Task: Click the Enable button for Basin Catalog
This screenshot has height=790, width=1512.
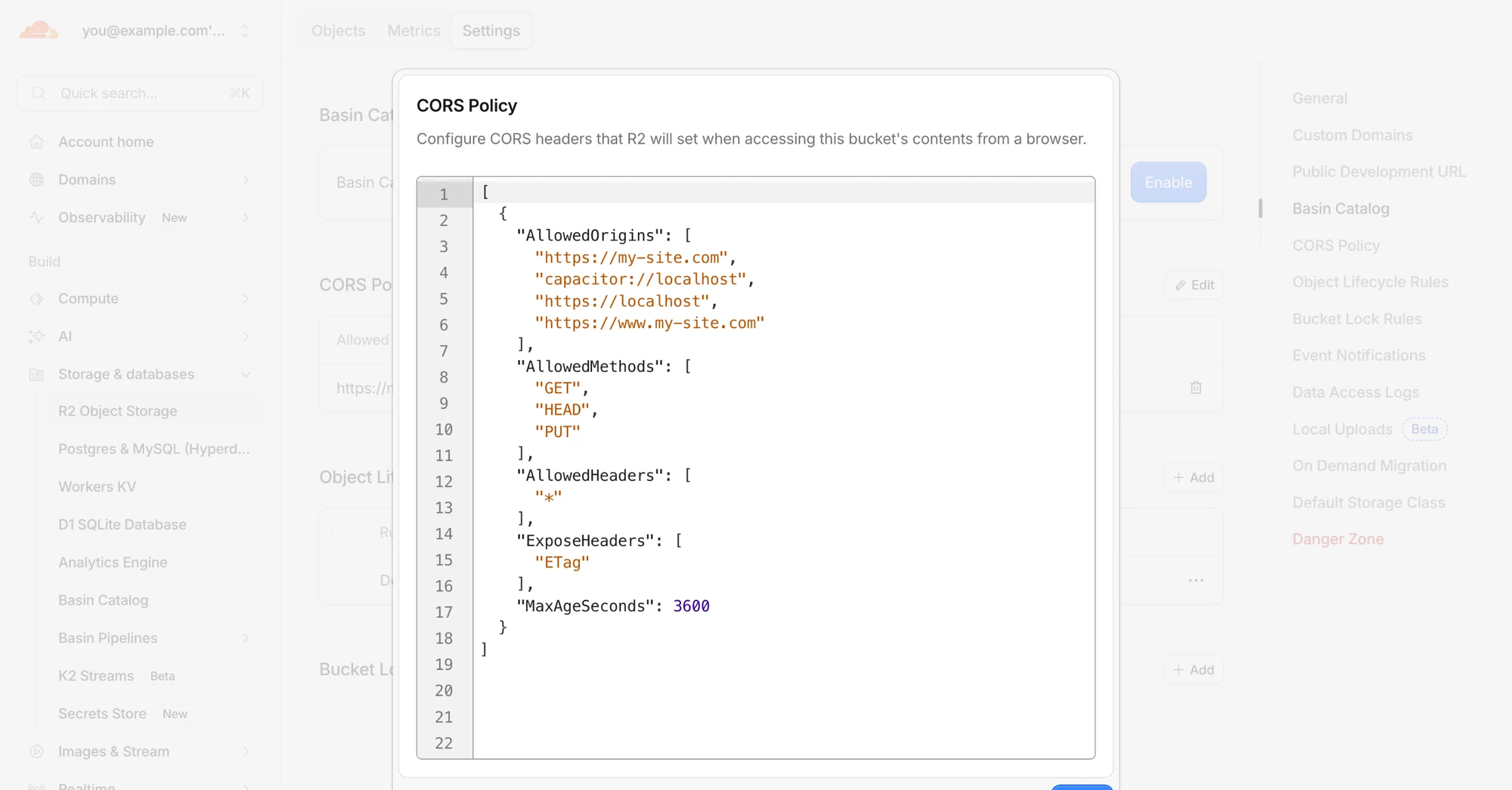Action: click(x=1168, y=182)
